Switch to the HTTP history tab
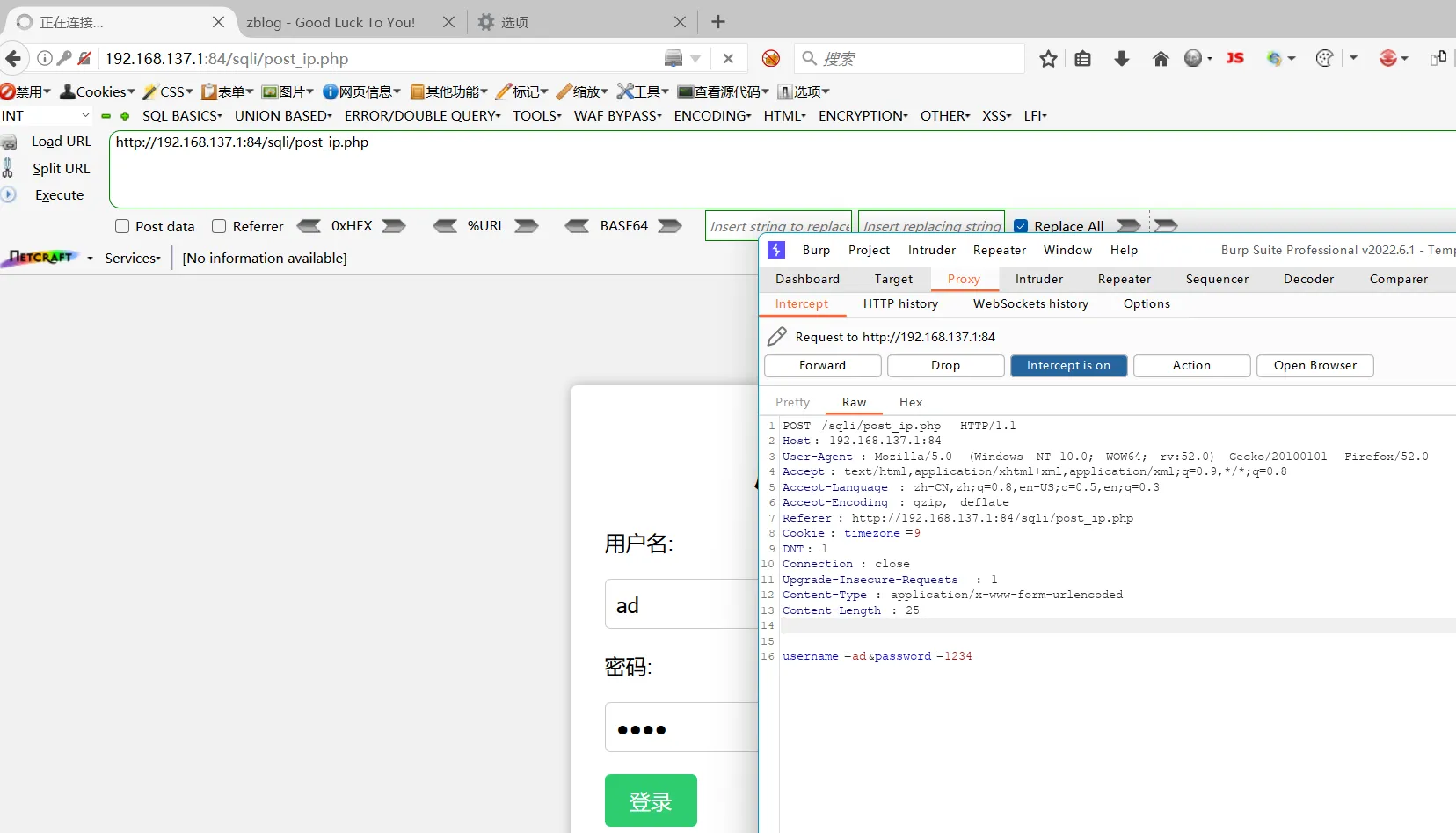Screen dimensions: 1456x833 (900, 304)
